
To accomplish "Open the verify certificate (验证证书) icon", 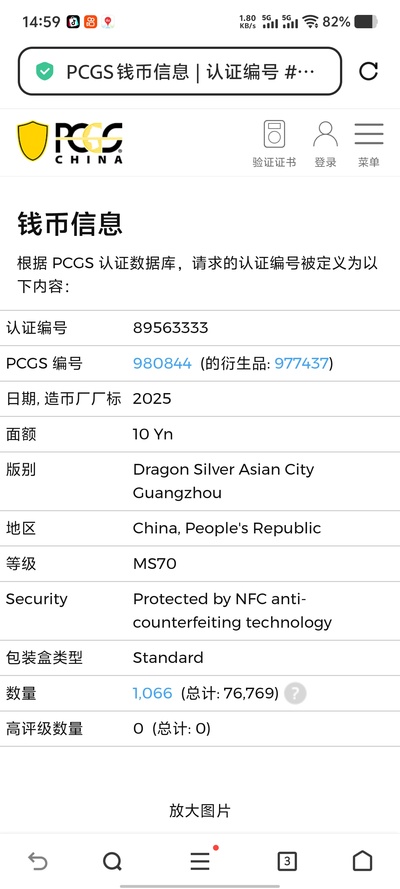I will pyautogui.click(x=274, y=144).
